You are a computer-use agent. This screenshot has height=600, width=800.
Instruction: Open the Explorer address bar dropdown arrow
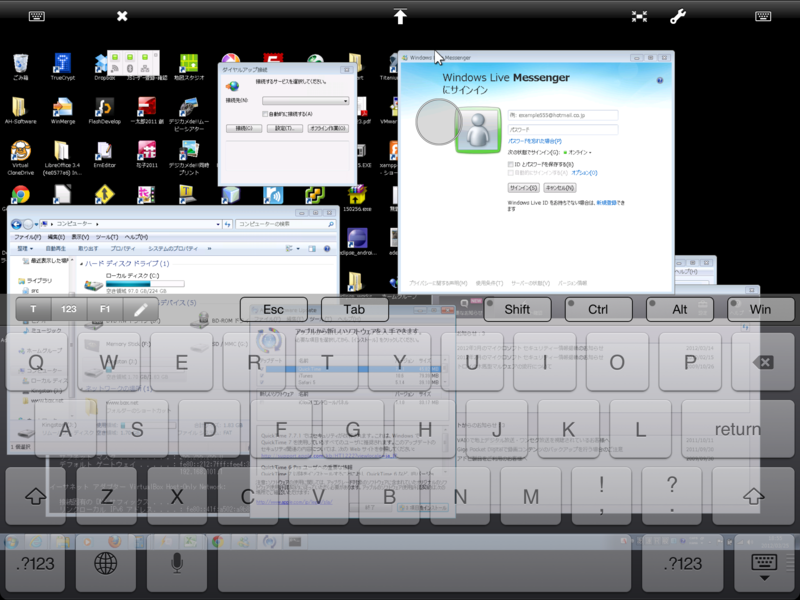tap(218, 224)
